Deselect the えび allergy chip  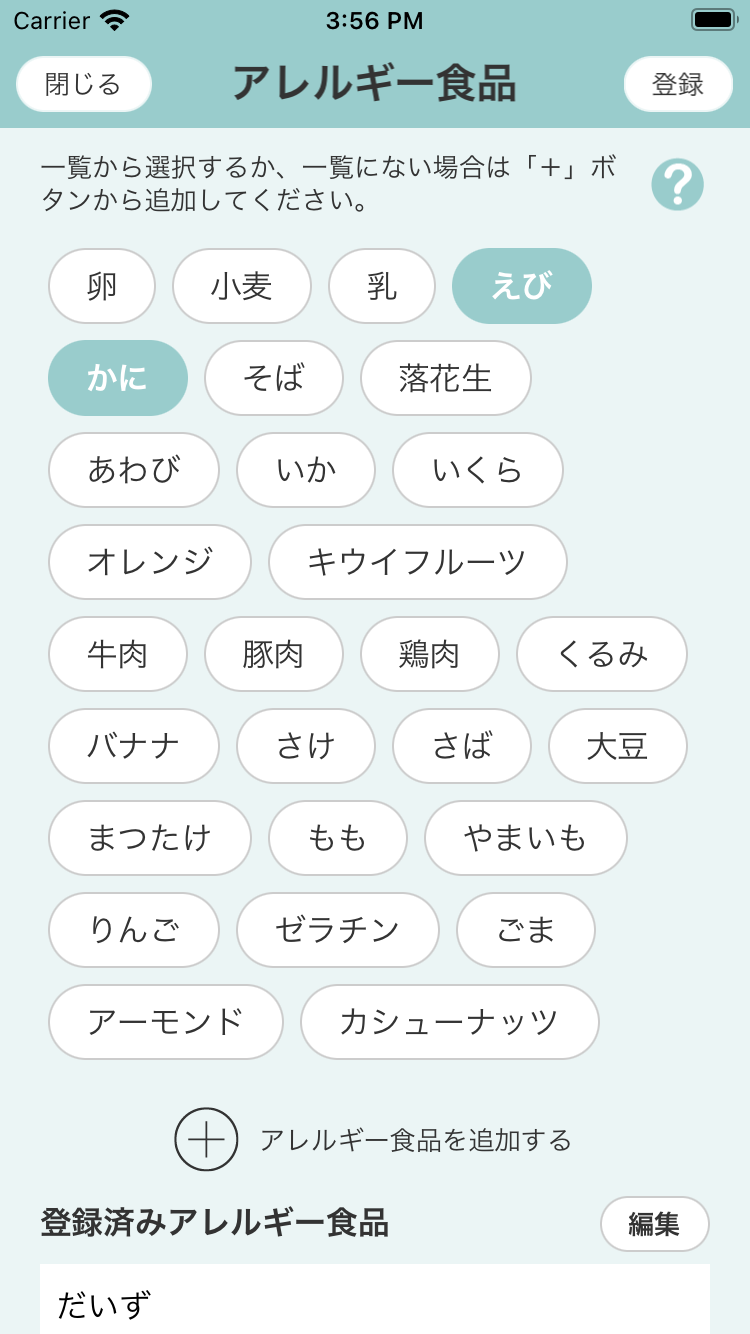(522, 286)
